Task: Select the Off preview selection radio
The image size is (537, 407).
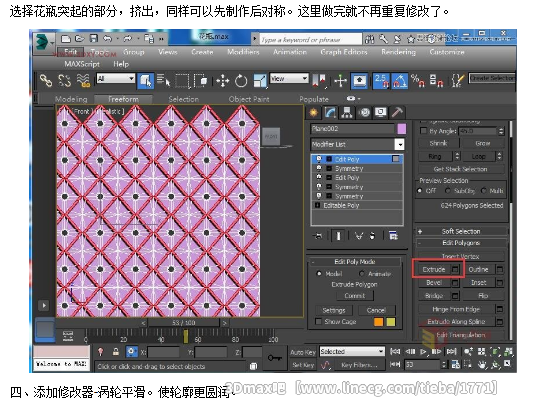Action: [x=420, y=190]
